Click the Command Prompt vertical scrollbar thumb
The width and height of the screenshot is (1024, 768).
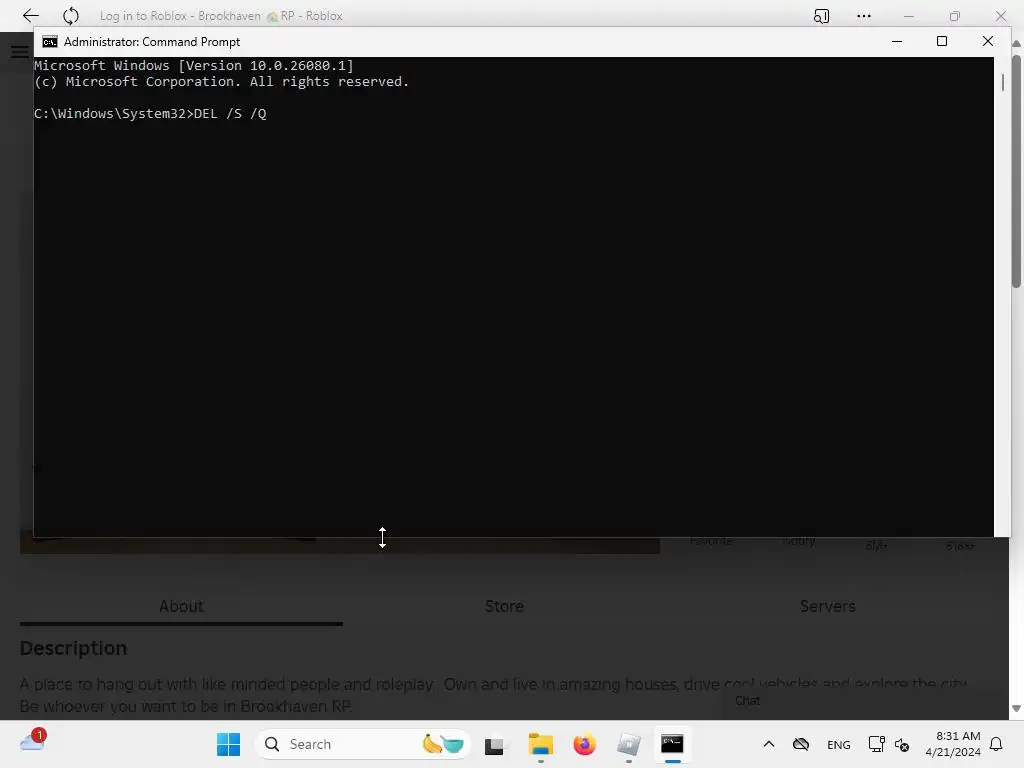[x=1002, y=83]
